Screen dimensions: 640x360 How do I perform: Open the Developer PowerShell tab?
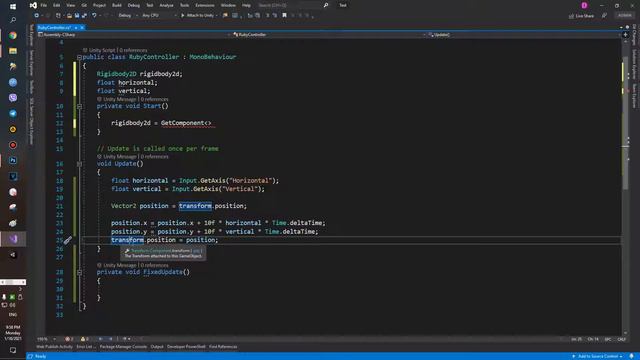pos(186,347)
